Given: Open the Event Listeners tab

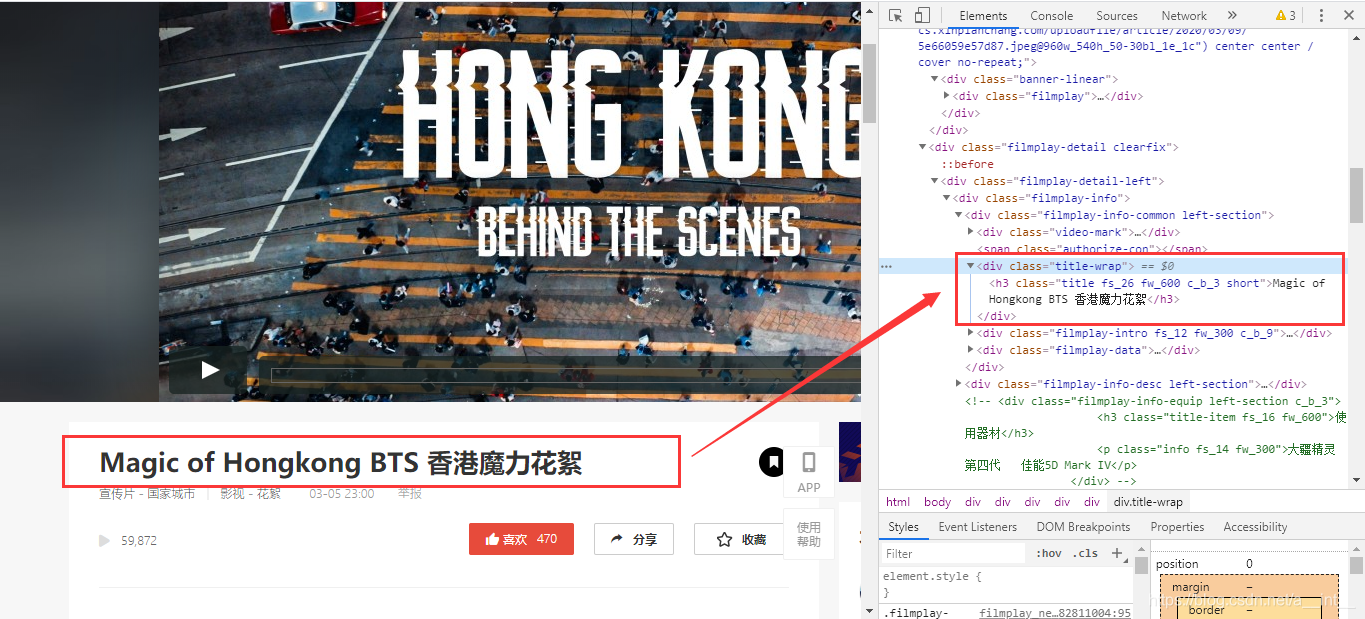Looking at the screenshot, I should click(x=978, y=527).
